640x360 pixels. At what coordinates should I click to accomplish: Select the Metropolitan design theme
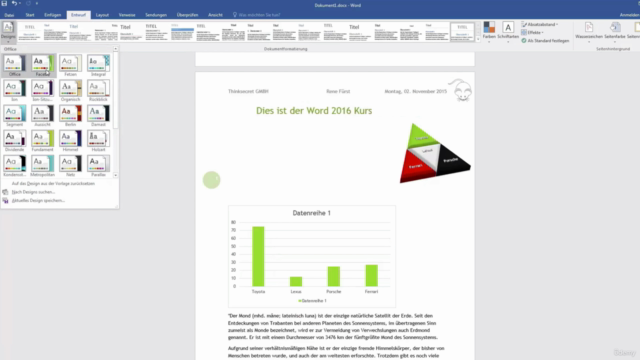coord(42,166)
